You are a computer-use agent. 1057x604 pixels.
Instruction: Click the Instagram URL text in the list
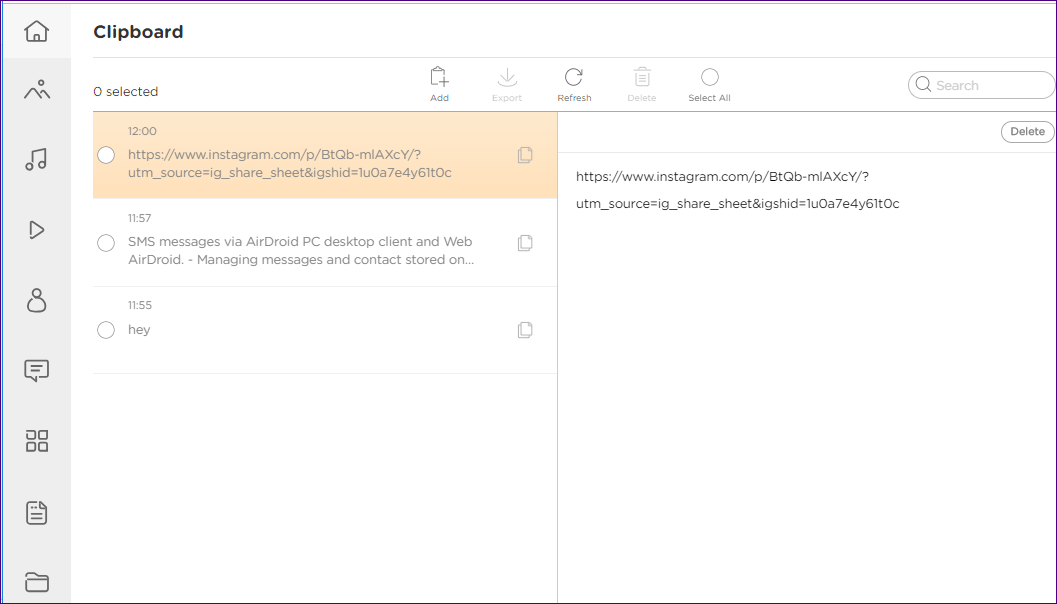289,164
